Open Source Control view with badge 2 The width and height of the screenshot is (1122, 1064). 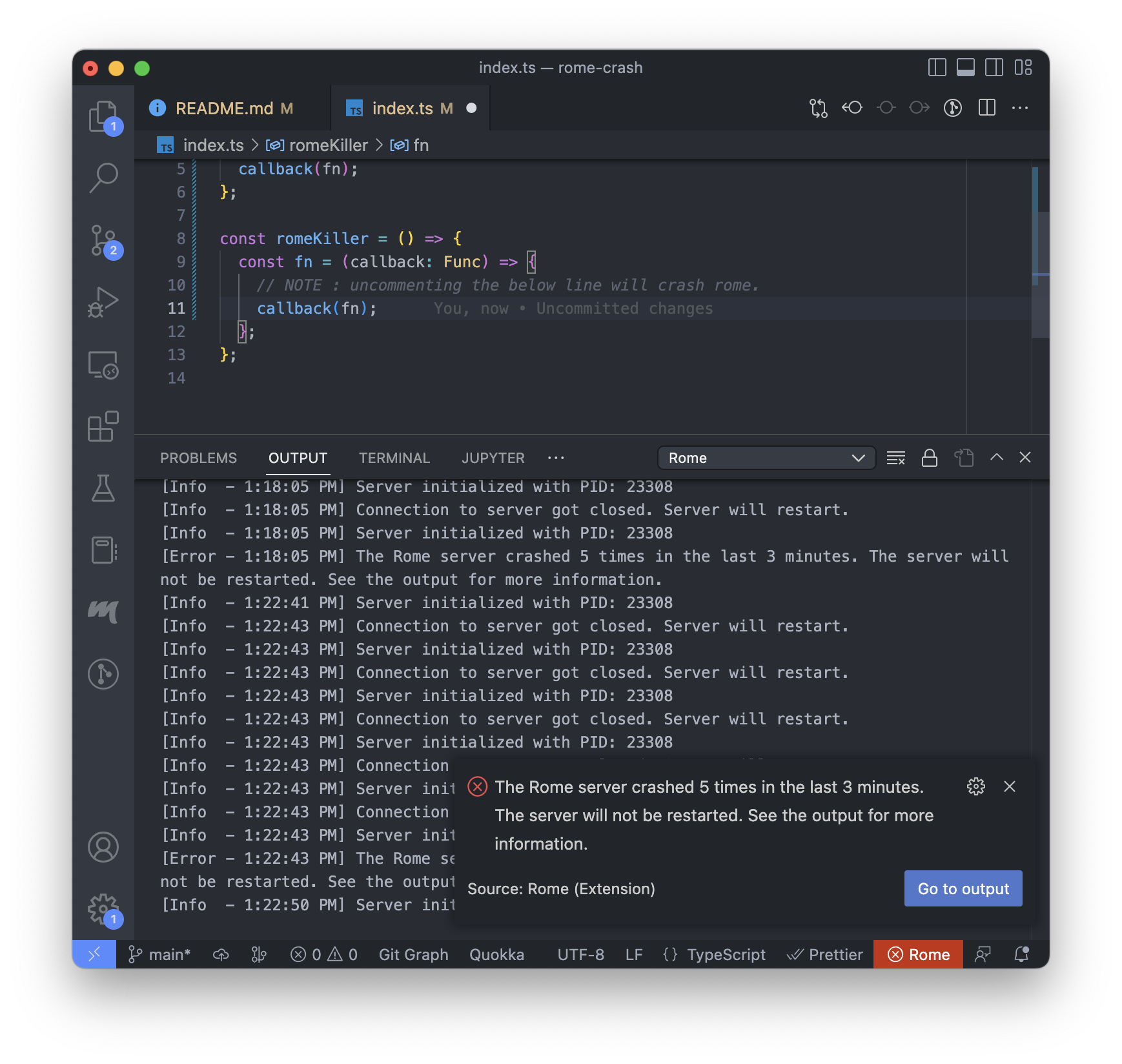103,240
